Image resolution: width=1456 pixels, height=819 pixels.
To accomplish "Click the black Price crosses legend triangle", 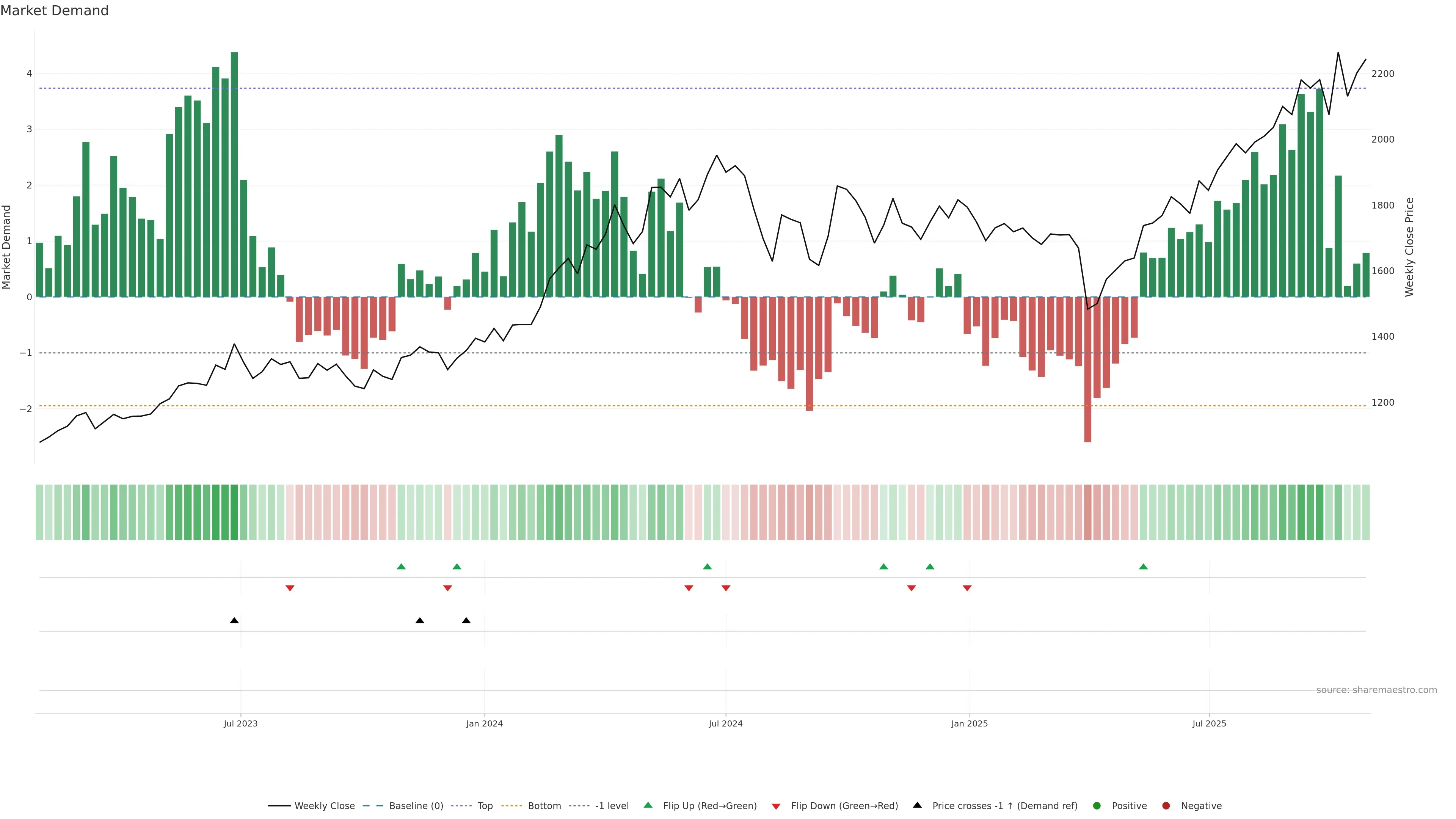I will pyautogui.click(x=917, y=805).
